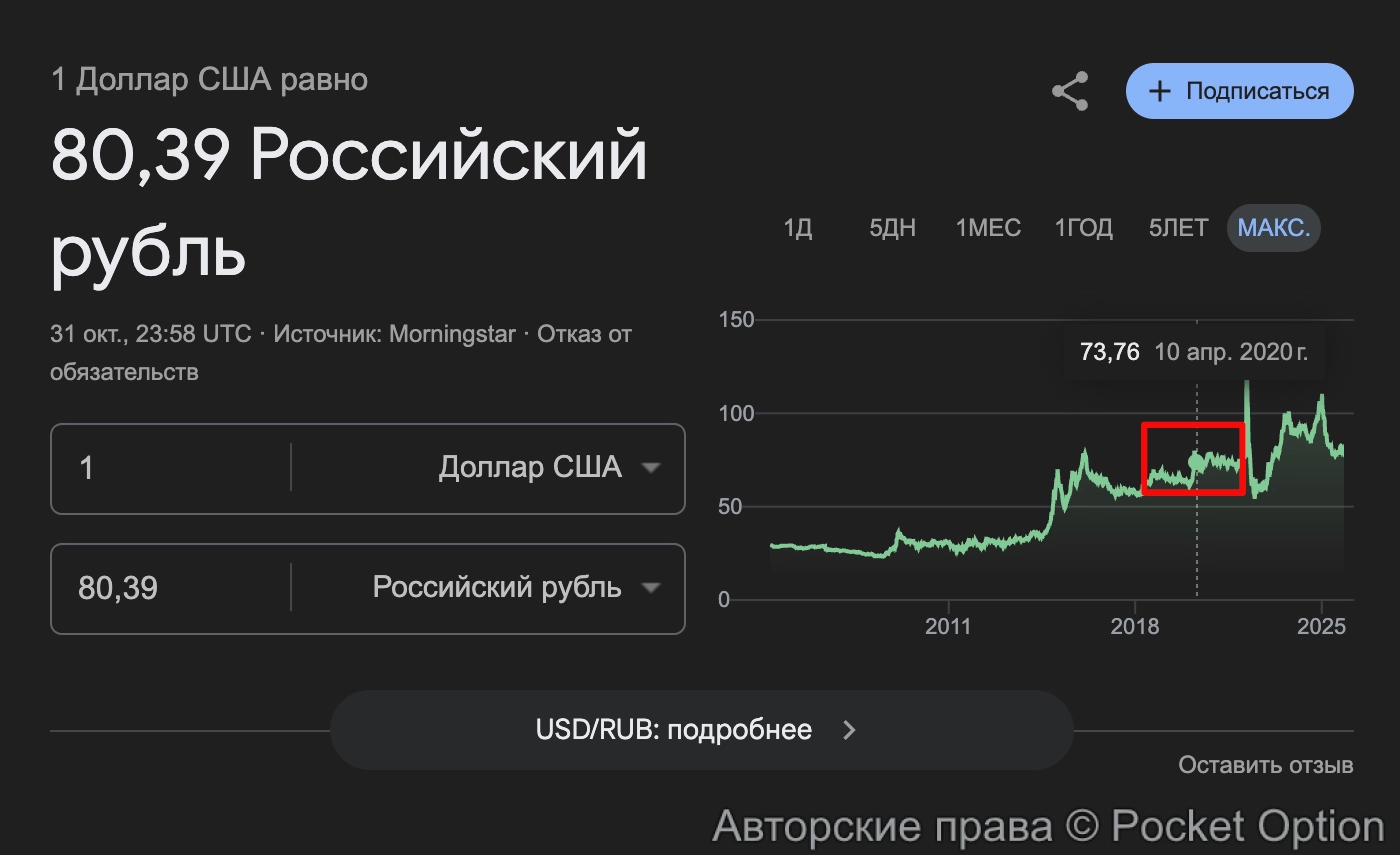
Task: Select the 5ДН chart range tab
Action: point(893,228)
